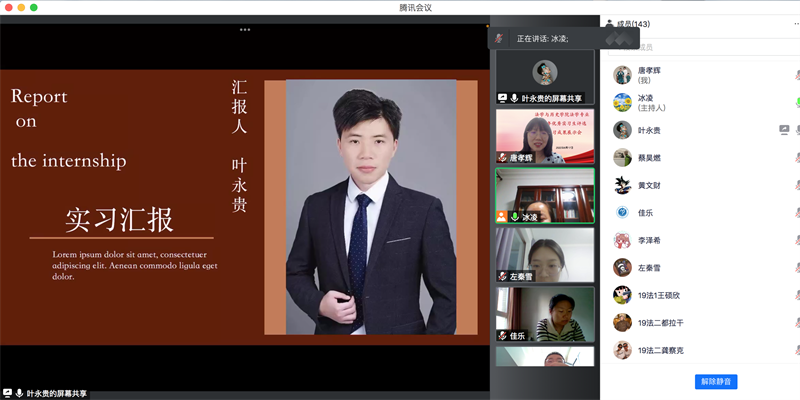Click green full-screen window button

[x=34, y=7]
